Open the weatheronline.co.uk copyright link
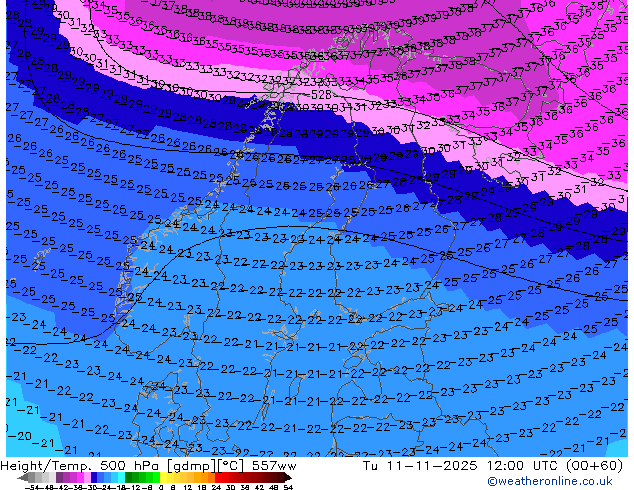The width and height of the screenshot is (634, 490). 550,481
